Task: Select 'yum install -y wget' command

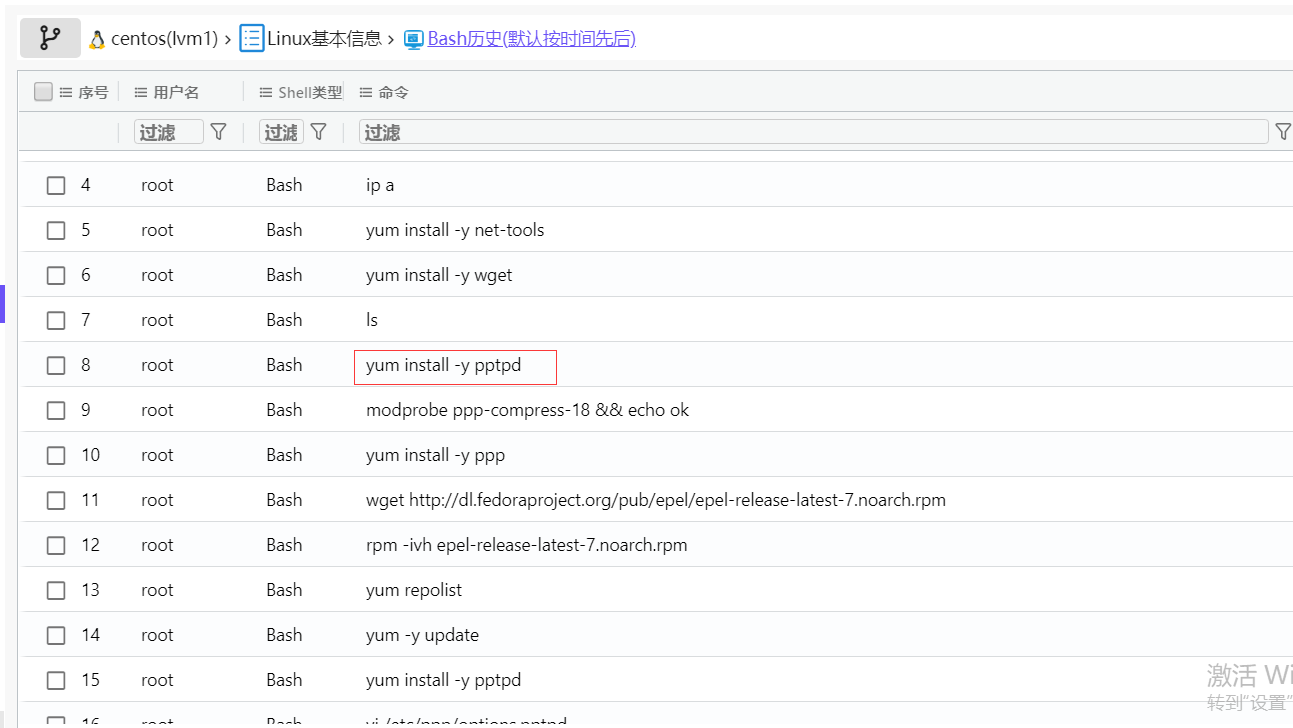Action: [439, 275]
